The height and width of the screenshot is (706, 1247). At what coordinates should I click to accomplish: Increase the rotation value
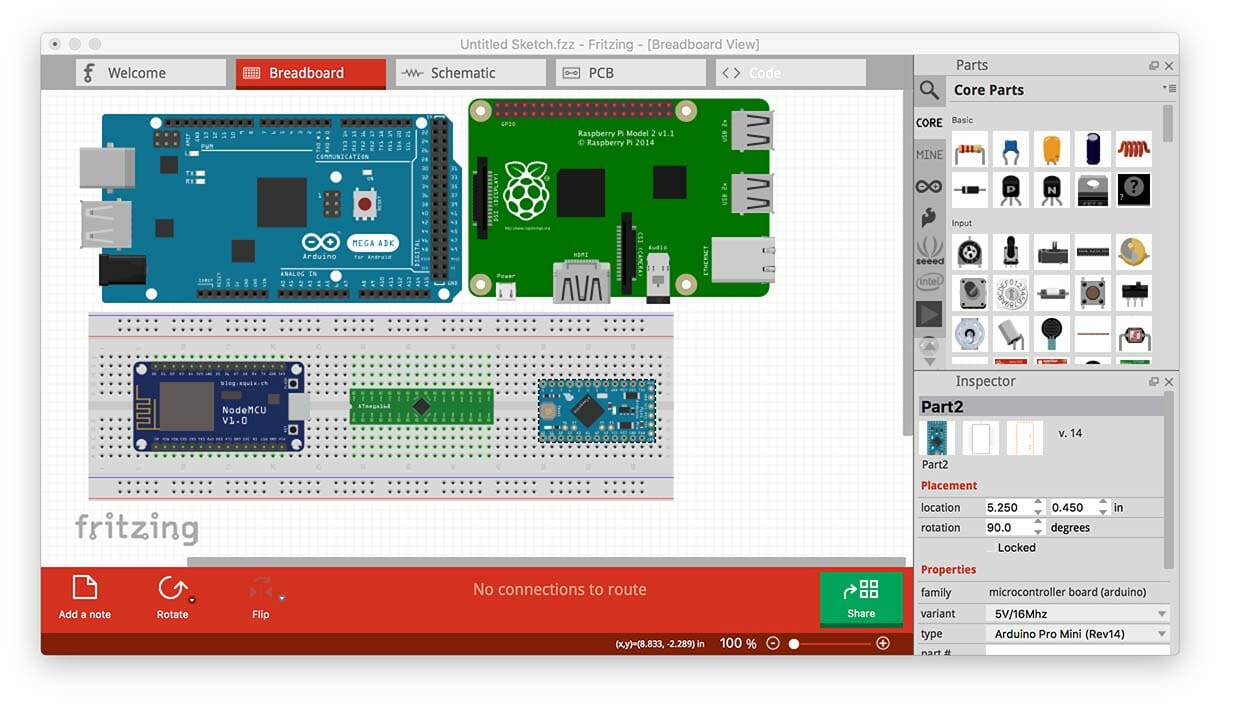click(x=1039, y=523)
